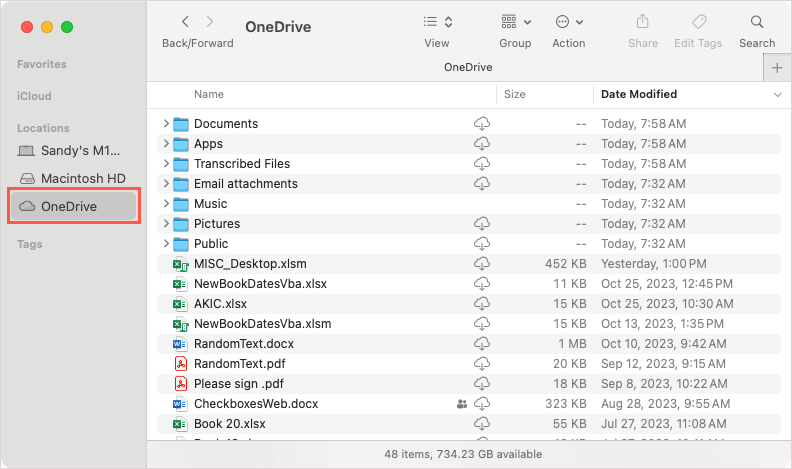Screen dimensions: 792x469
Task: Click cloud download icon for CheckboxesWeb.docx
Action: 482,404
